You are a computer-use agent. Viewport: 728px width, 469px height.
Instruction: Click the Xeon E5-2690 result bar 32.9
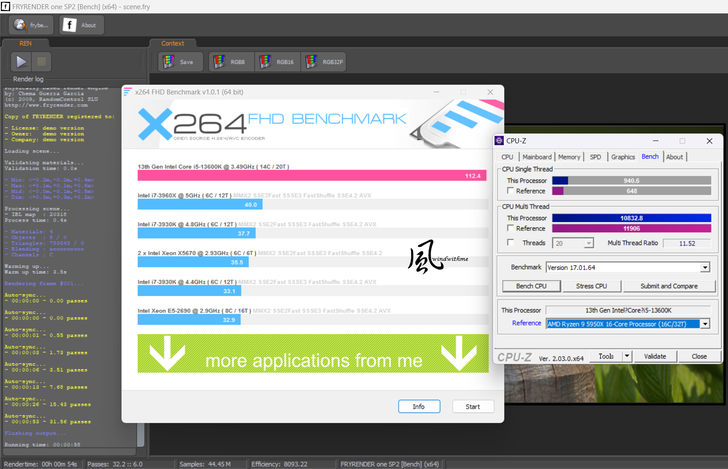click(x=189, y=319)
